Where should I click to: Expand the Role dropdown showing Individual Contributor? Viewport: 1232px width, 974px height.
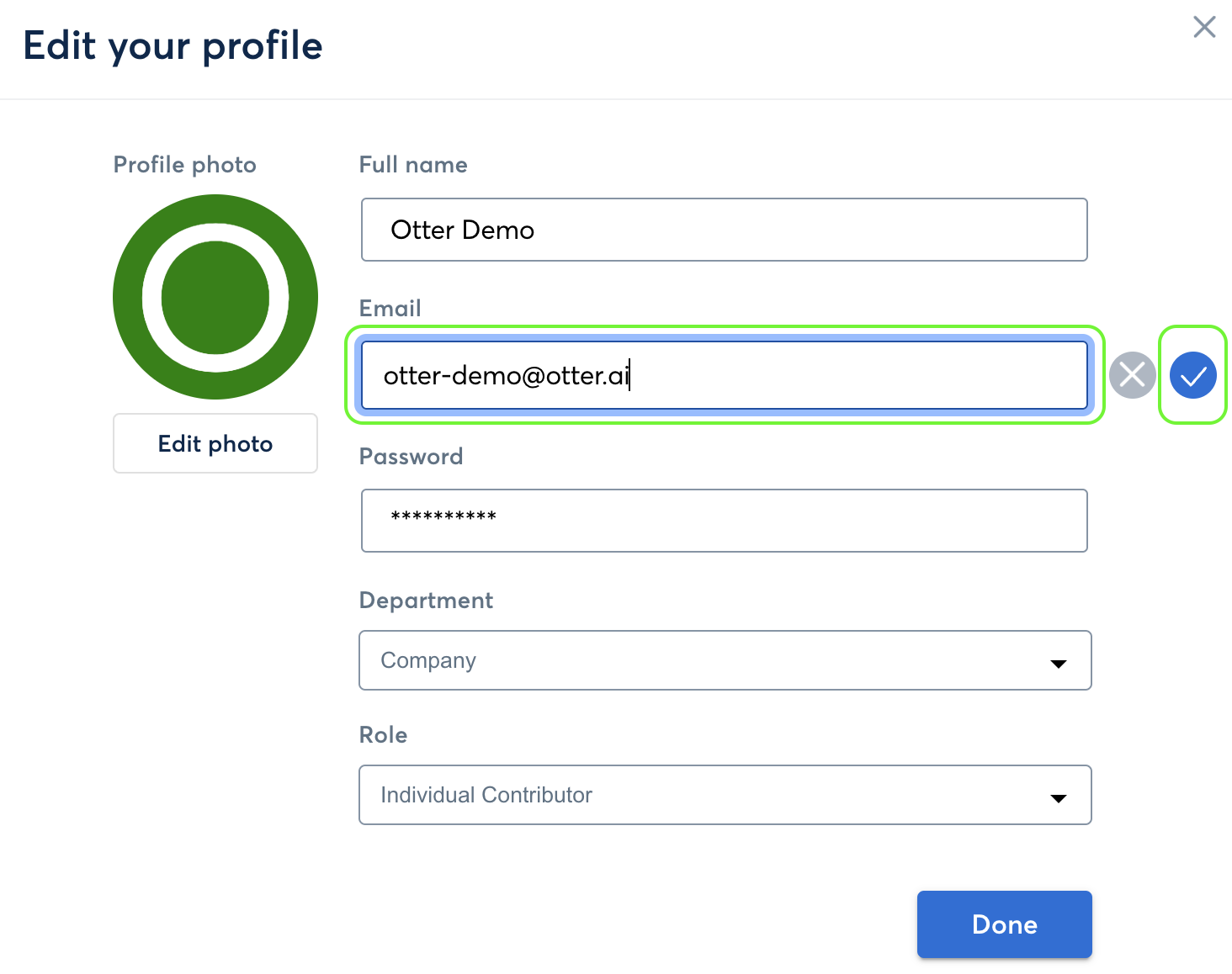click(707, 795)
